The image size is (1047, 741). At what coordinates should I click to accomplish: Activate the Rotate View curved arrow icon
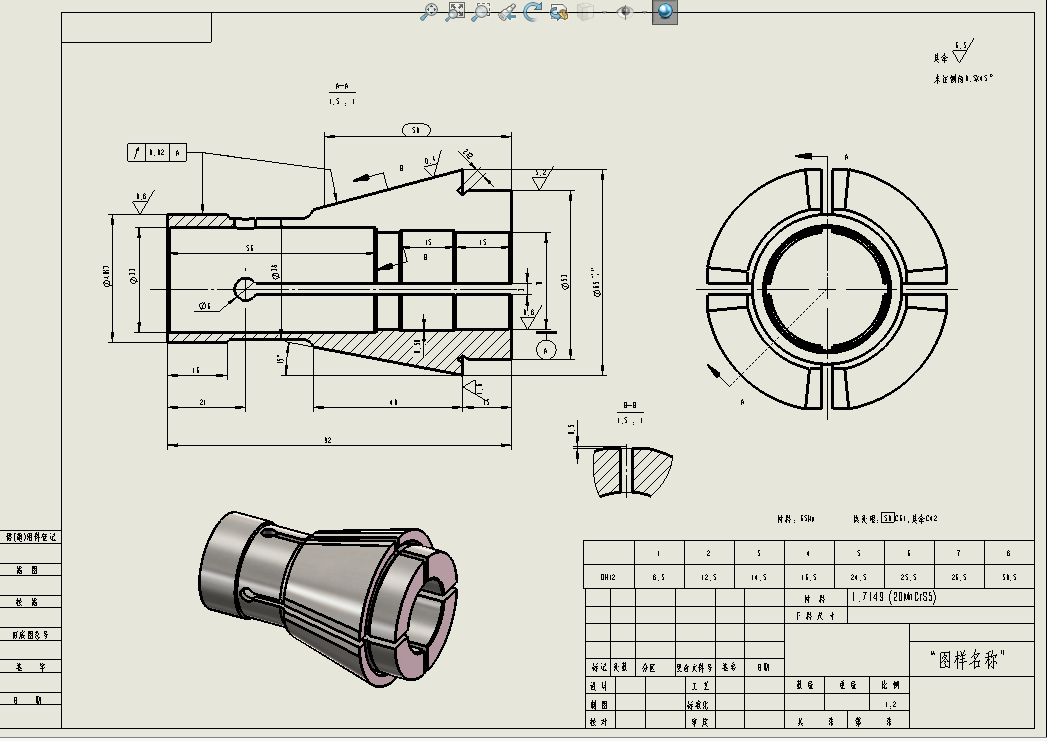[532, 11]
